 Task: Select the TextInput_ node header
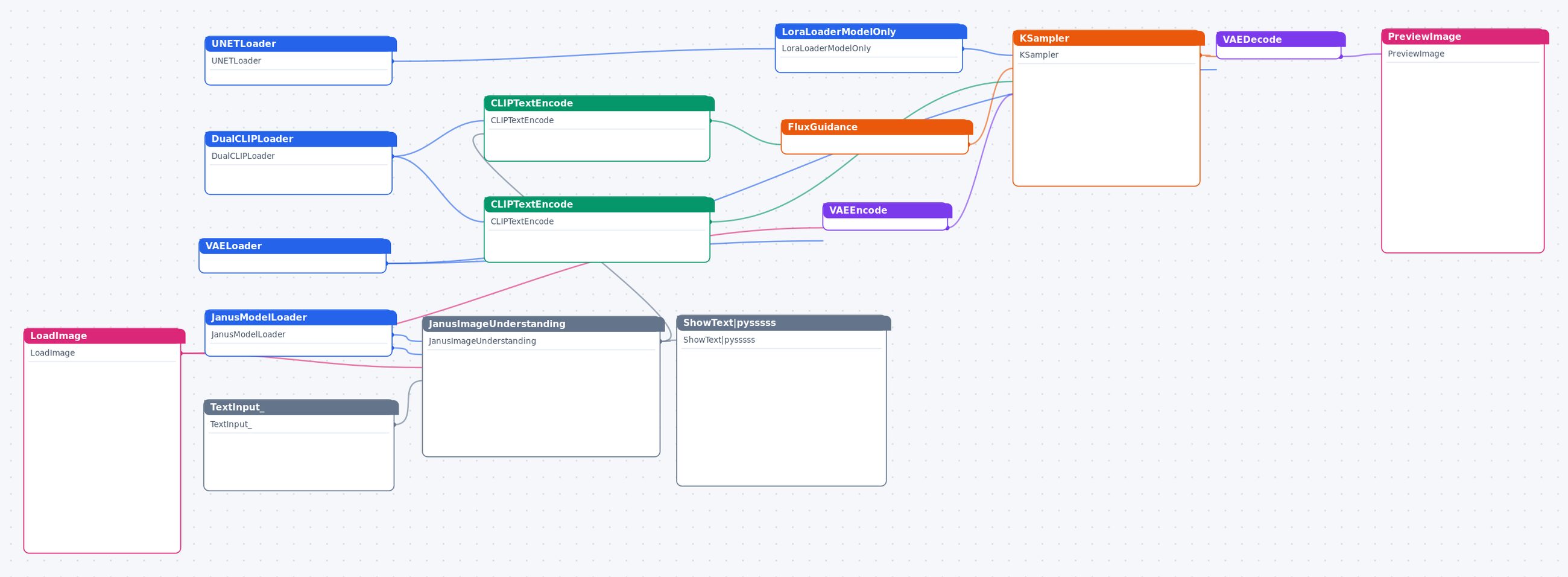[x=301, y=407]
